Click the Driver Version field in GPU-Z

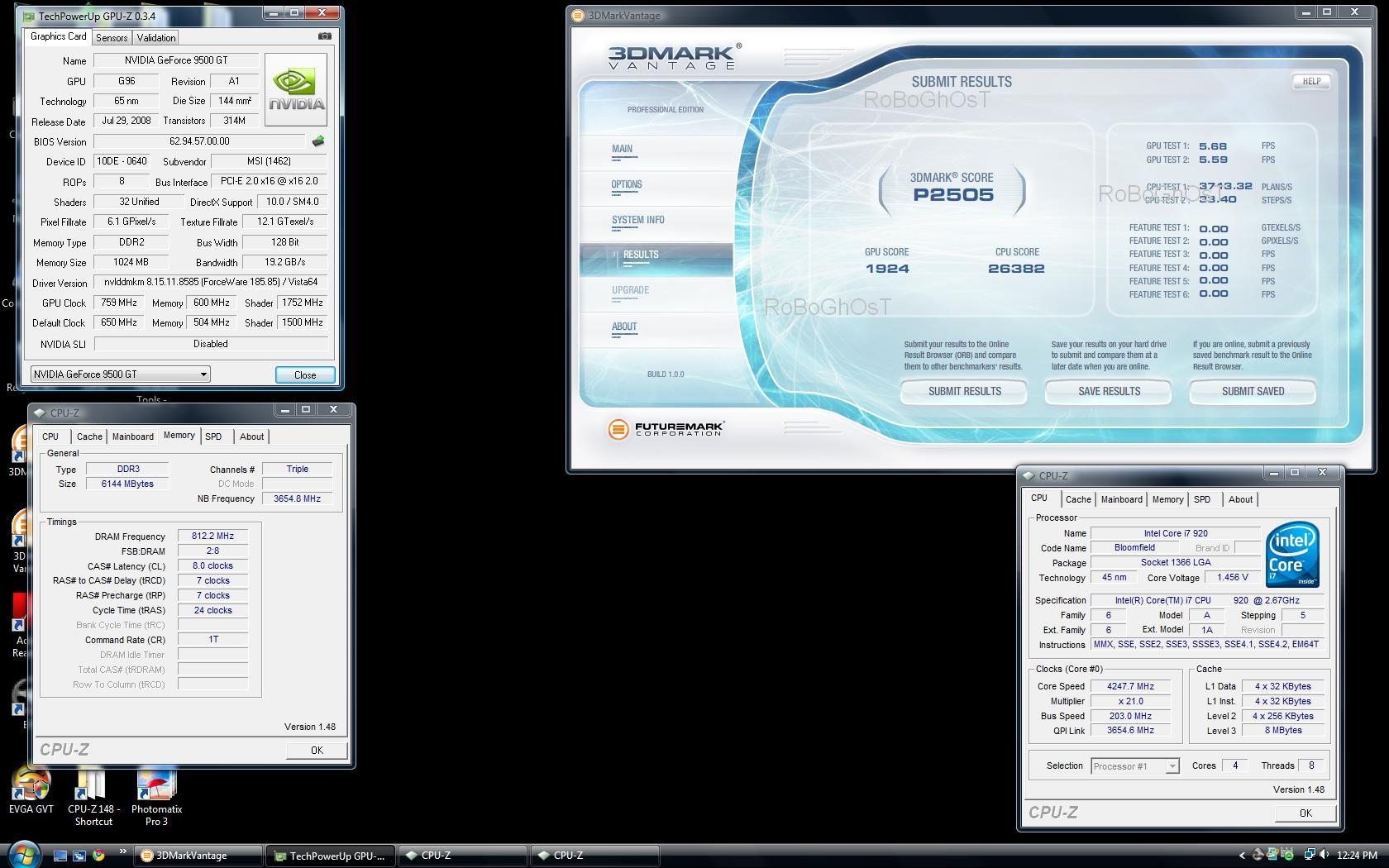211,282
